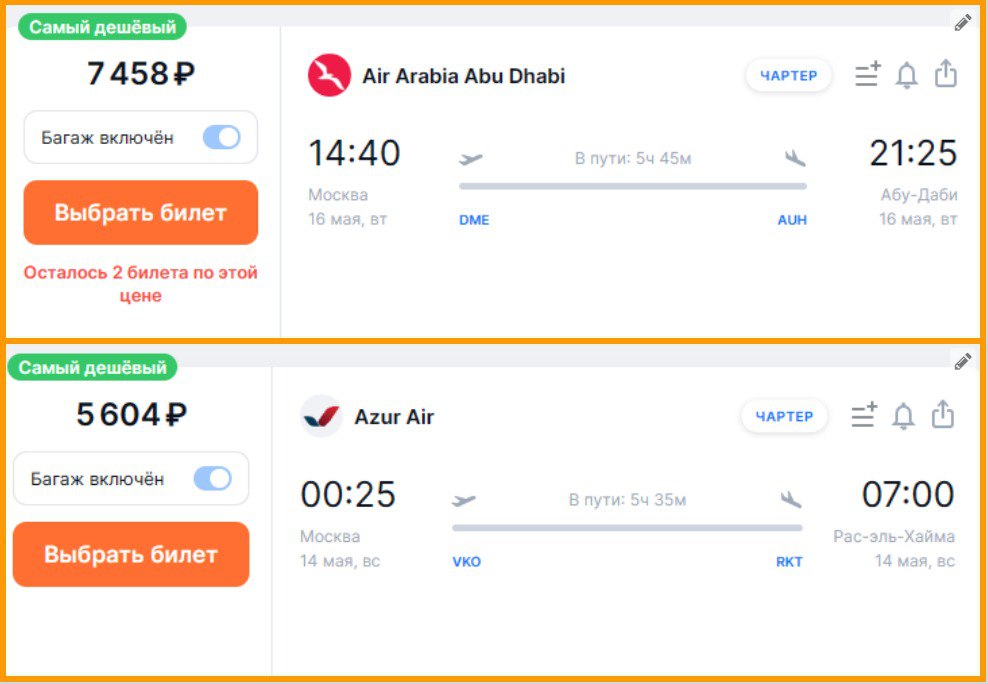Click the pencil edit icon on second card
Viewport: 988px width, 684px height.
[x=962, y=362]
